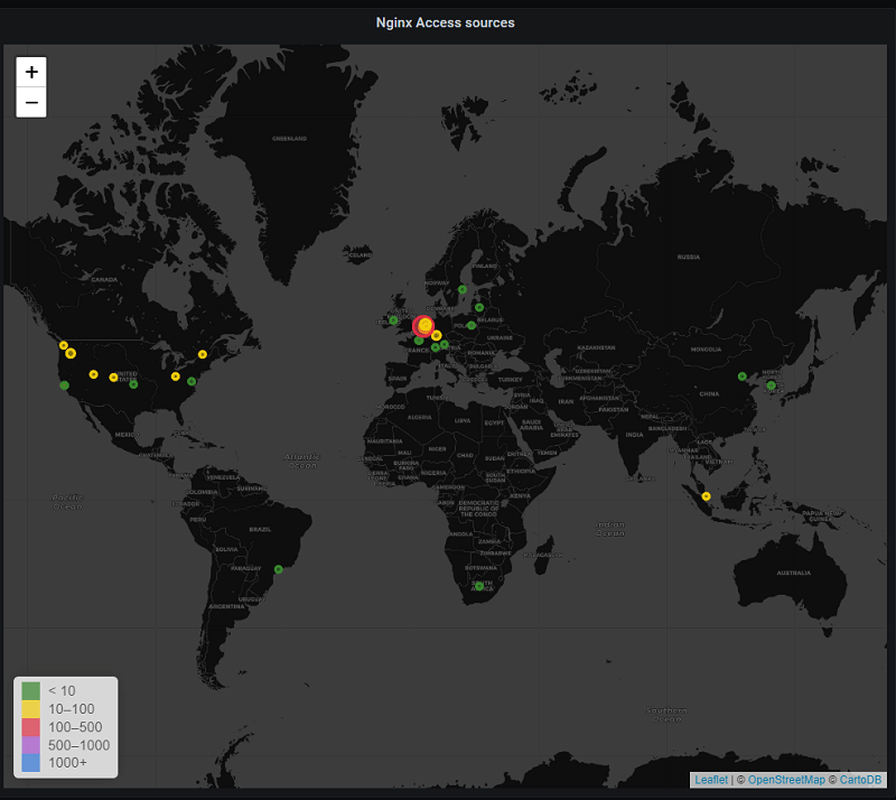The image size is (896, 800).
Task: Click the 'INDIA' map label
Action: point(634,434)
